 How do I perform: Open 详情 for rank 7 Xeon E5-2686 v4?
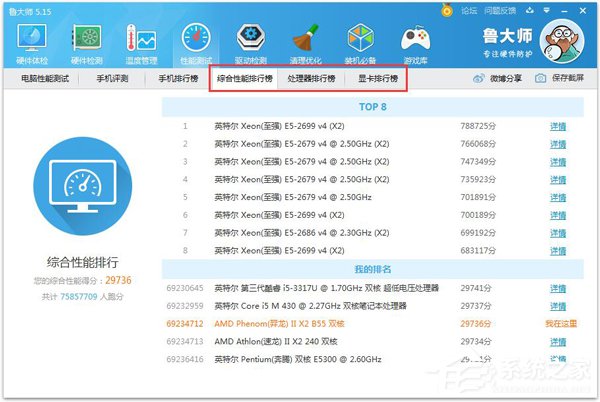coord(558,233)
